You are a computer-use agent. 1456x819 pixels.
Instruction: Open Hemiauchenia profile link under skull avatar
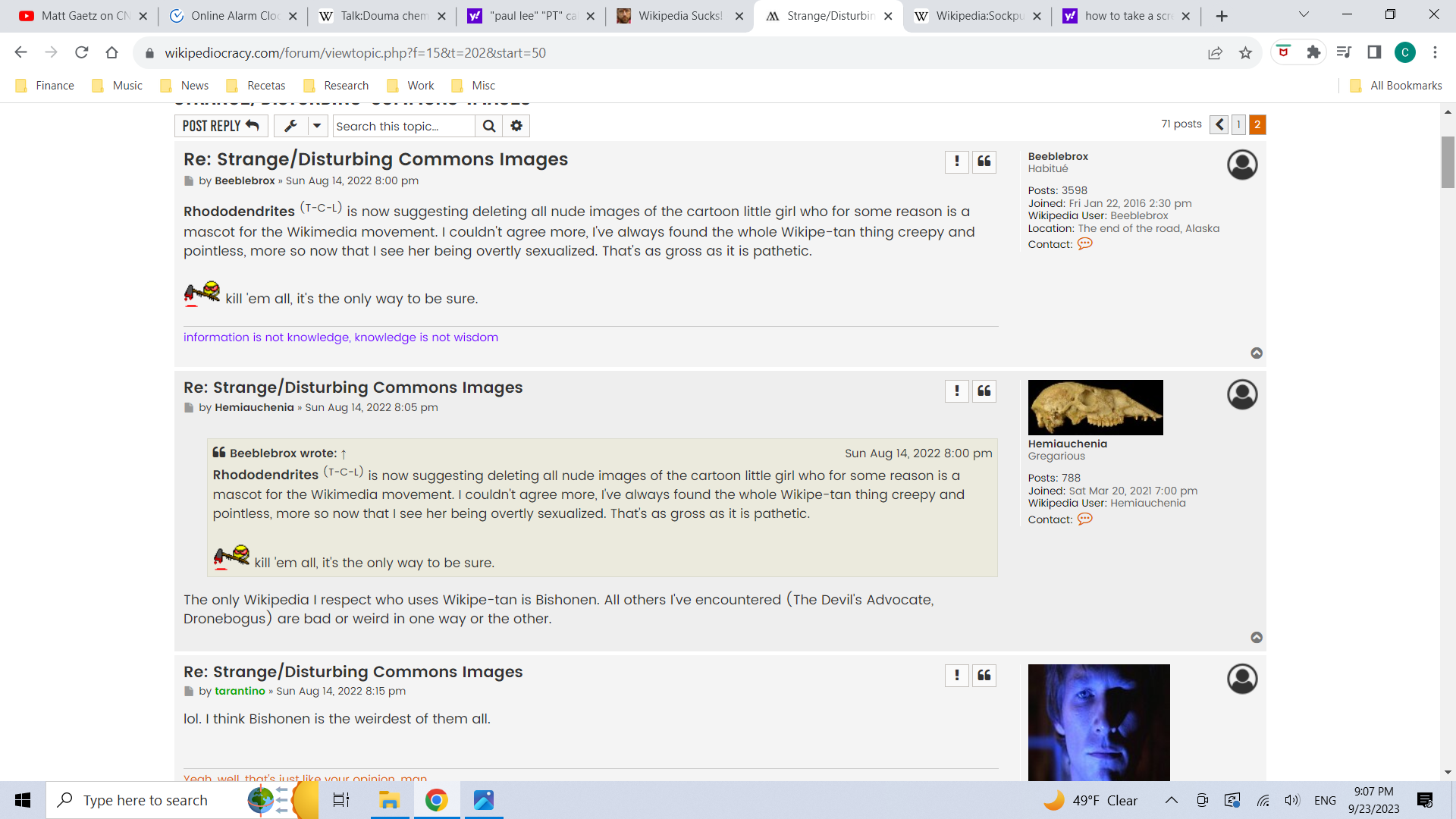pos(1067,444)
